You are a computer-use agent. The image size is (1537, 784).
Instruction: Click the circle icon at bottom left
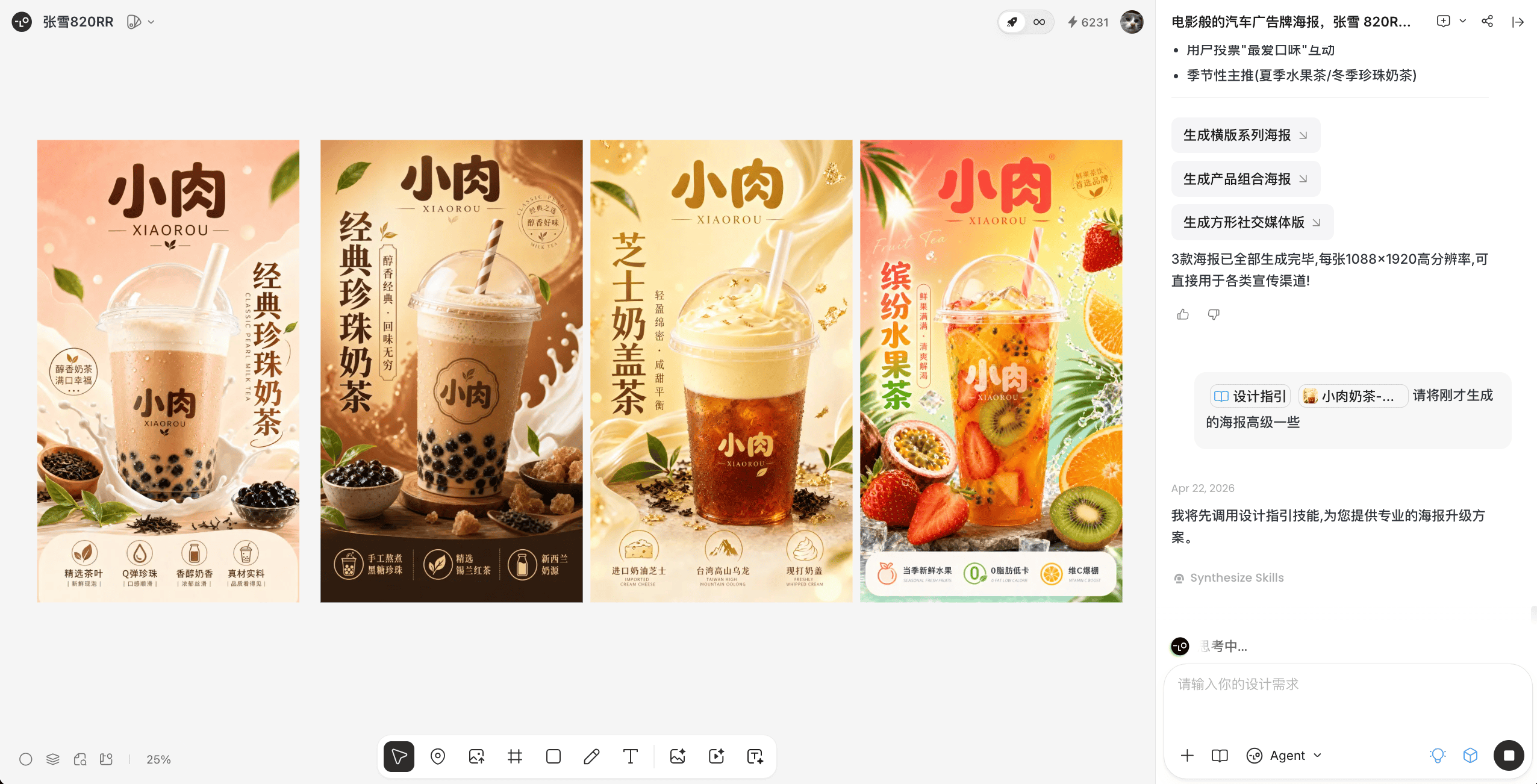[26, 759]
